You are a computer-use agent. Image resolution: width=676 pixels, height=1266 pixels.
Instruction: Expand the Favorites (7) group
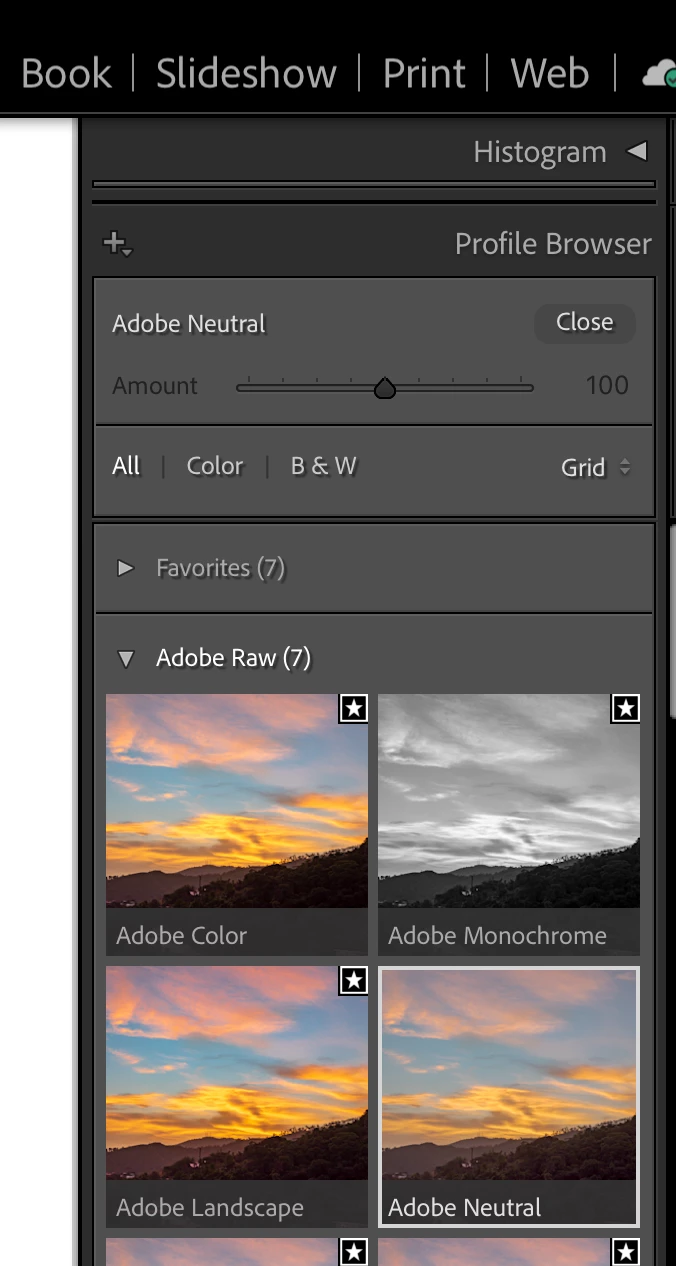coord(125,568)
